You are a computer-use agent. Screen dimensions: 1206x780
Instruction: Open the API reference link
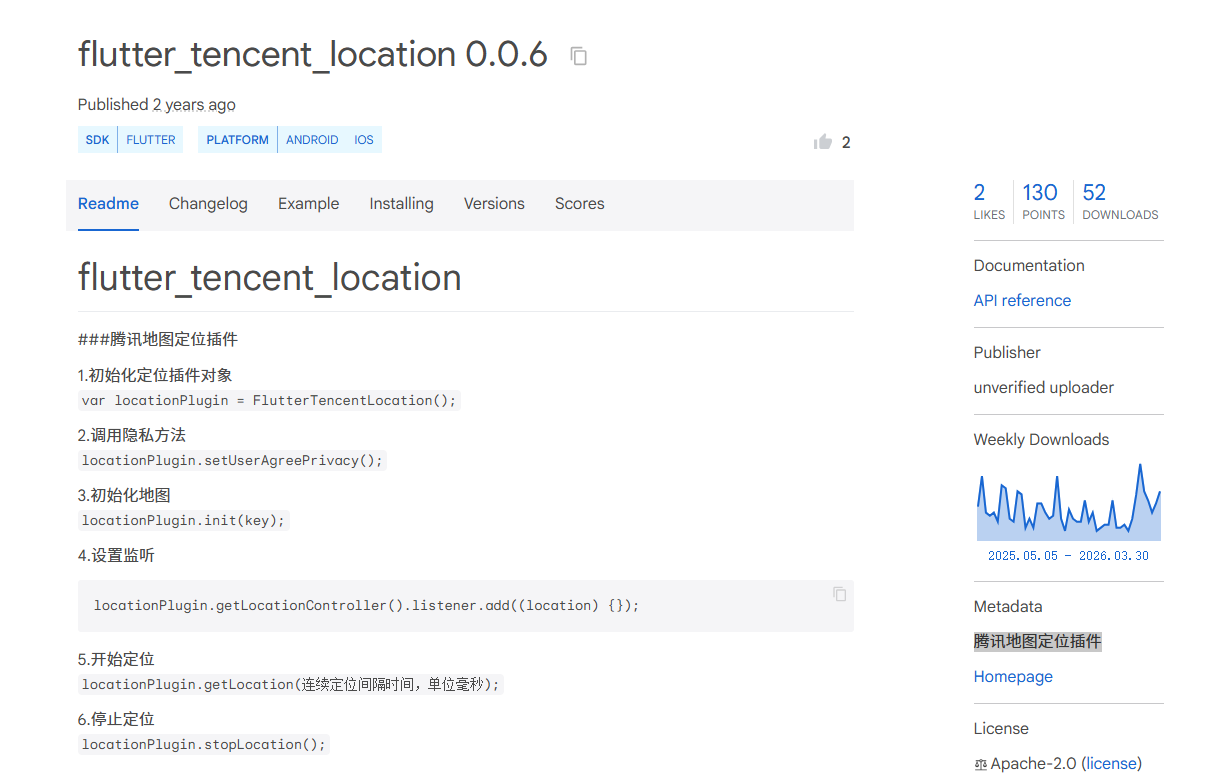[1022, 301]
